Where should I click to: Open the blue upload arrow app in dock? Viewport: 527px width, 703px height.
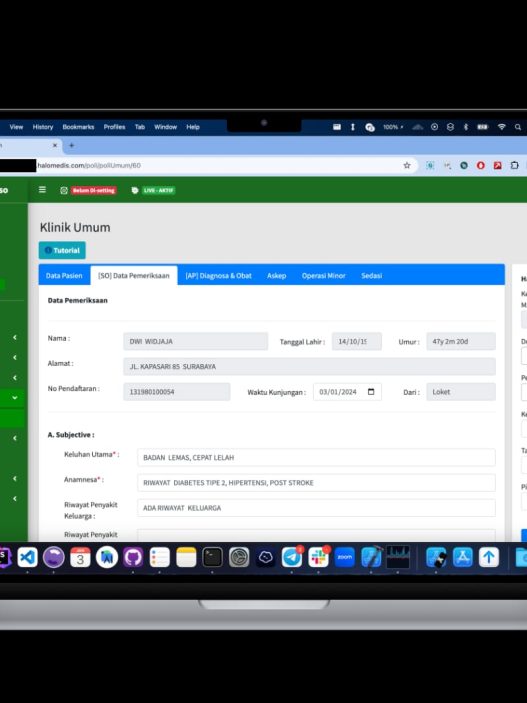(x=489, y=557)
